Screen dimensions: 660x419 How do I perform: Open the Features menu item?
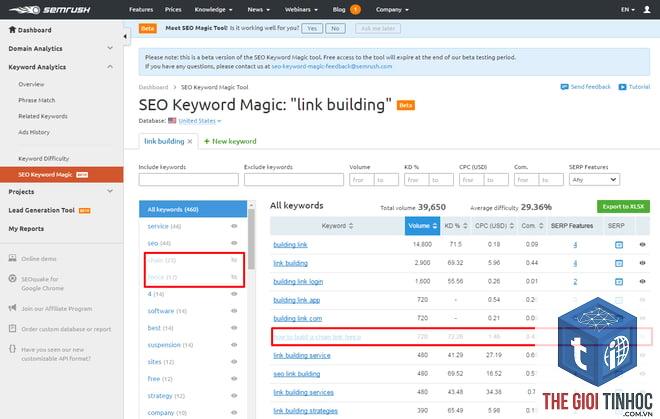(141, 9)
